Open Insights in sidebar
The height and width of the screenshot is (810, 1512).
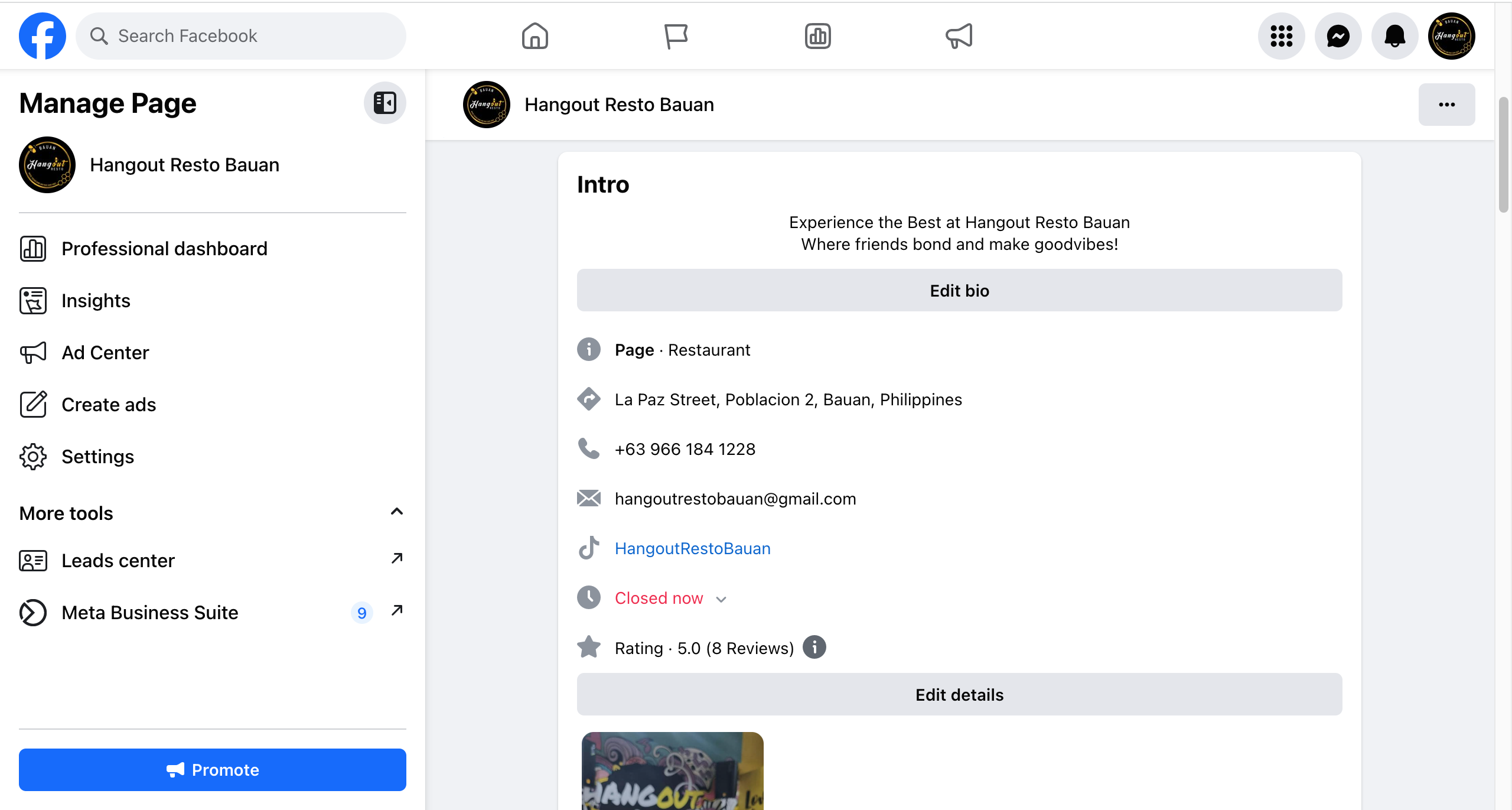pos(213,301)
